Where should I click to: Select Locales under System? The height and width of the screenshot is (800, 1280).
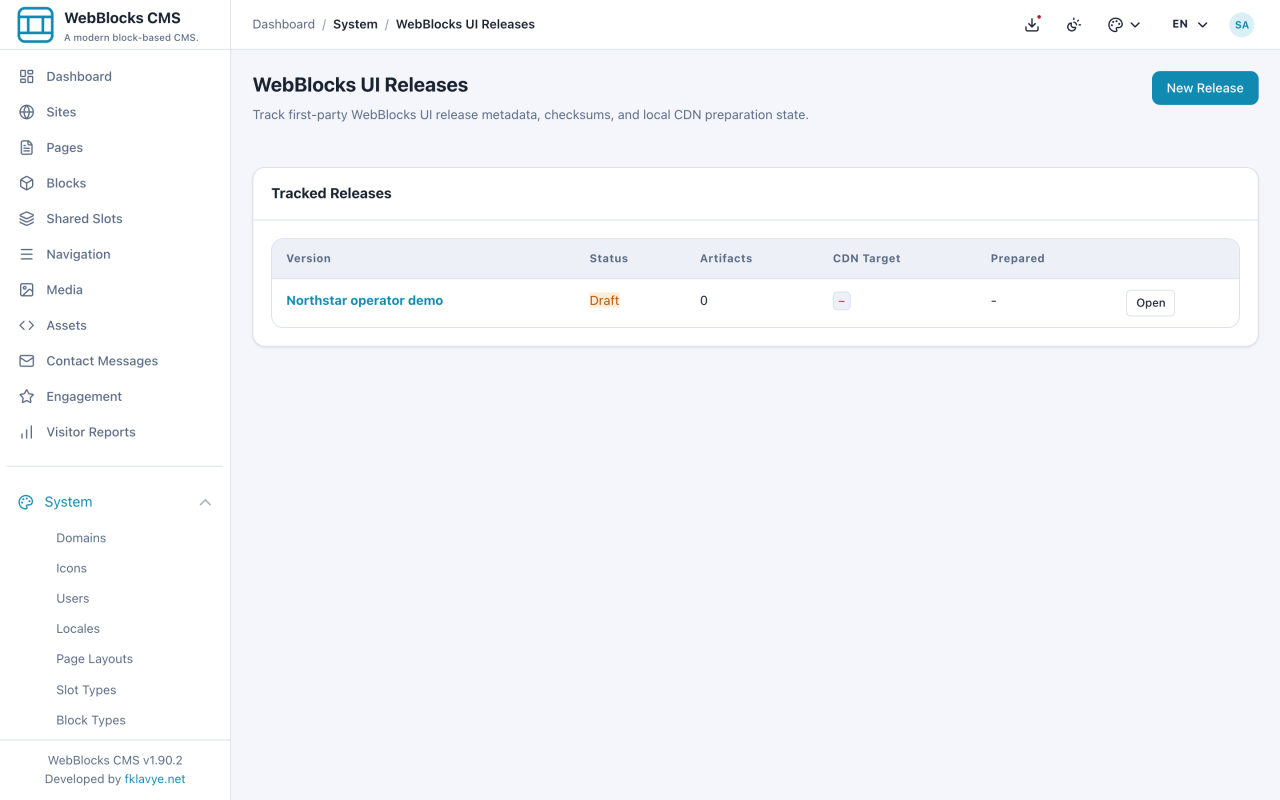(78, 629)
